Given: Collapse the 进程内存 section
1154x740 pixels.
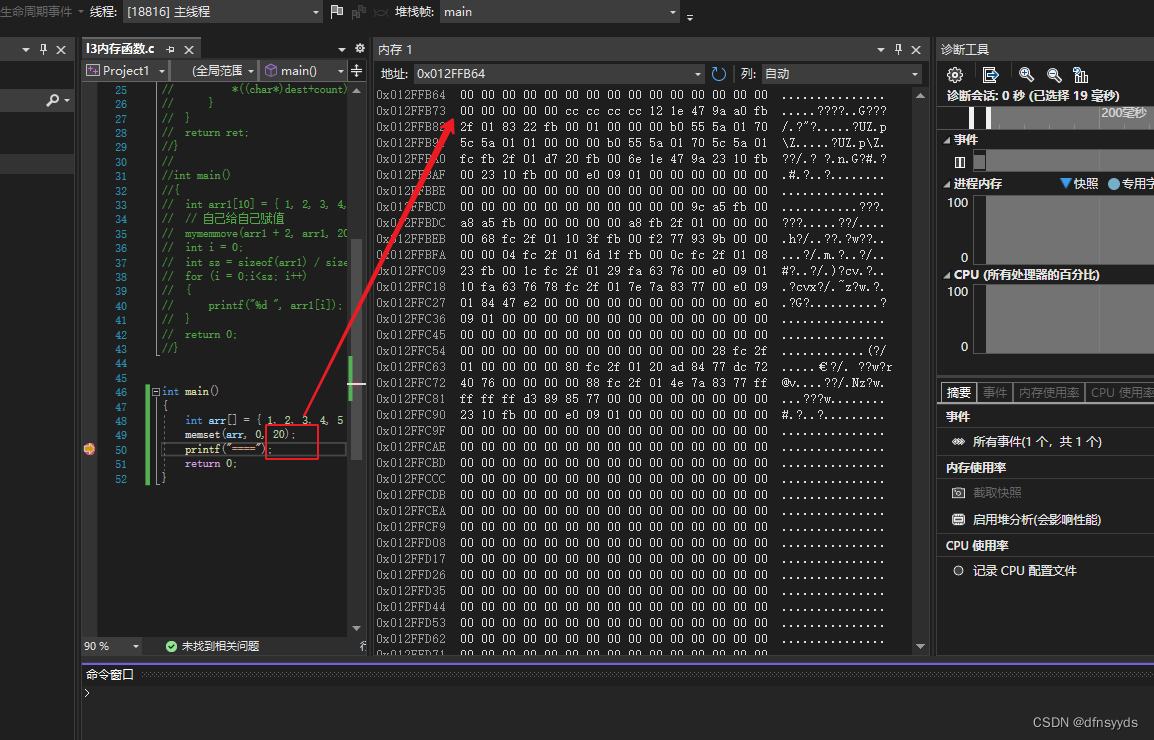Looking at the screenshot, I should (946, 184).
